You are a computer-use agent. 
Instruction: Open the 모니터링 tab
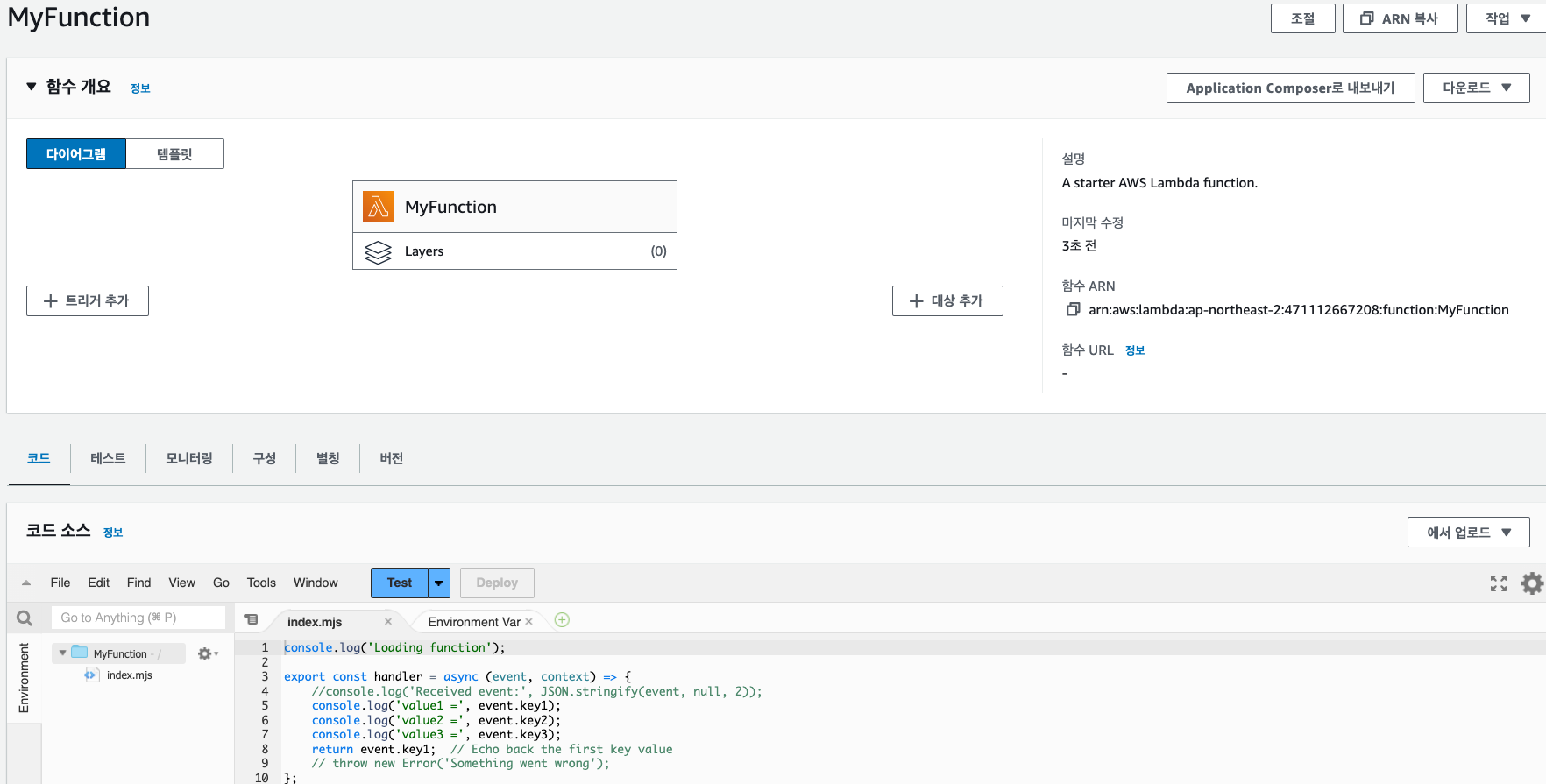(x=189, y=458)
